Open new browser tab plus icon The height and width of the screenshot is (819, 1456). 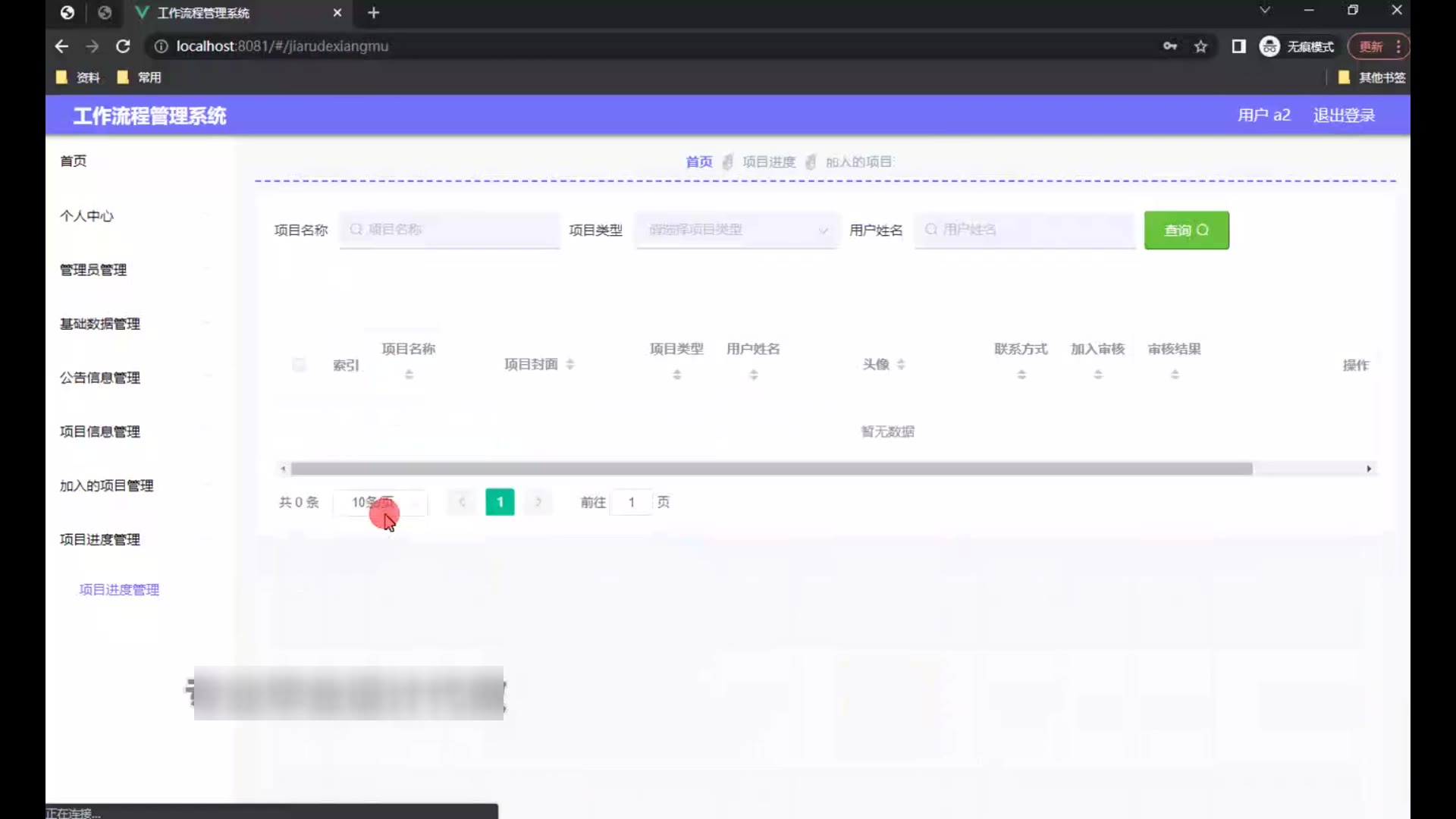[373, 13]
